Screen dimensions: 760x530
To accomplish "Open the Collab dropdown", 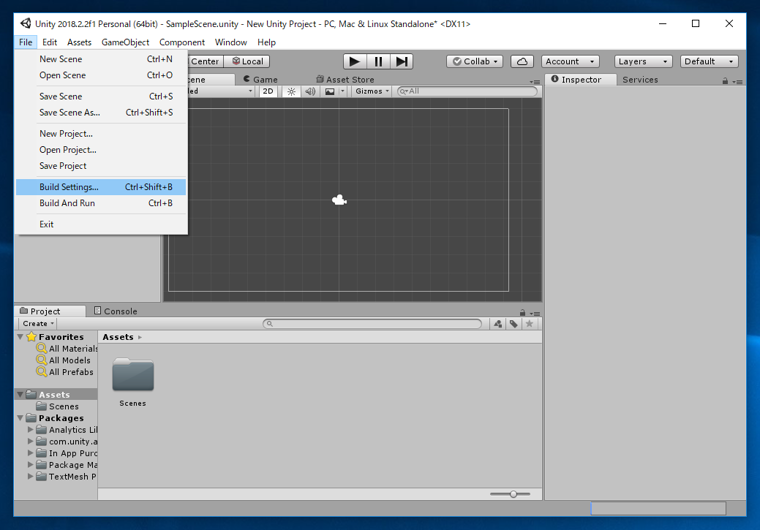I will point(475,62).
